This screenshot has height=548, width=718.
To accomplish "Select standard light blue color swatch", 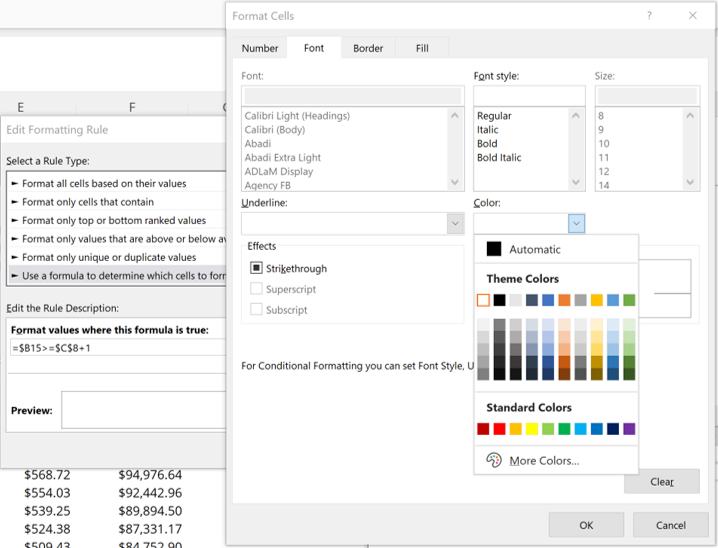I will (x=581, y=429).
